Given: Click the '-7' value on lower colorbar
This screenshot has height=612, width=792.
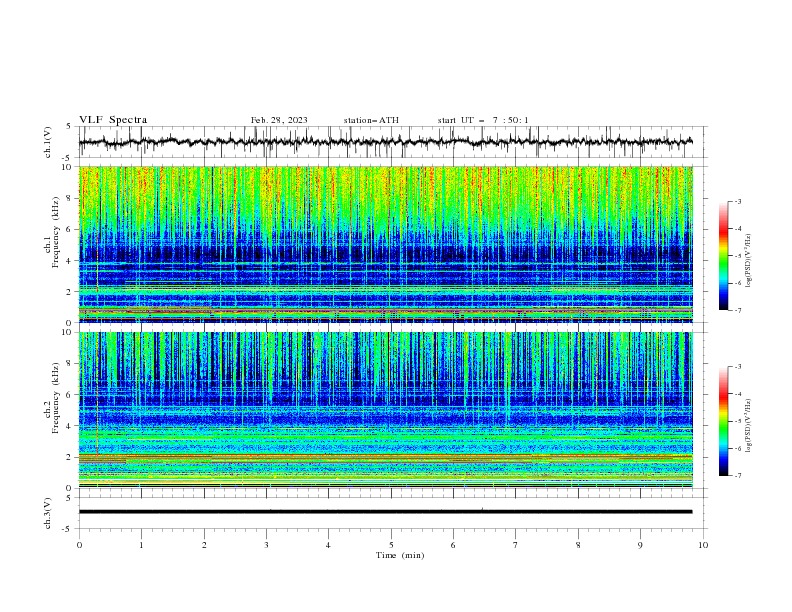Looking at the screenshot, I should (x=738, y=476).
